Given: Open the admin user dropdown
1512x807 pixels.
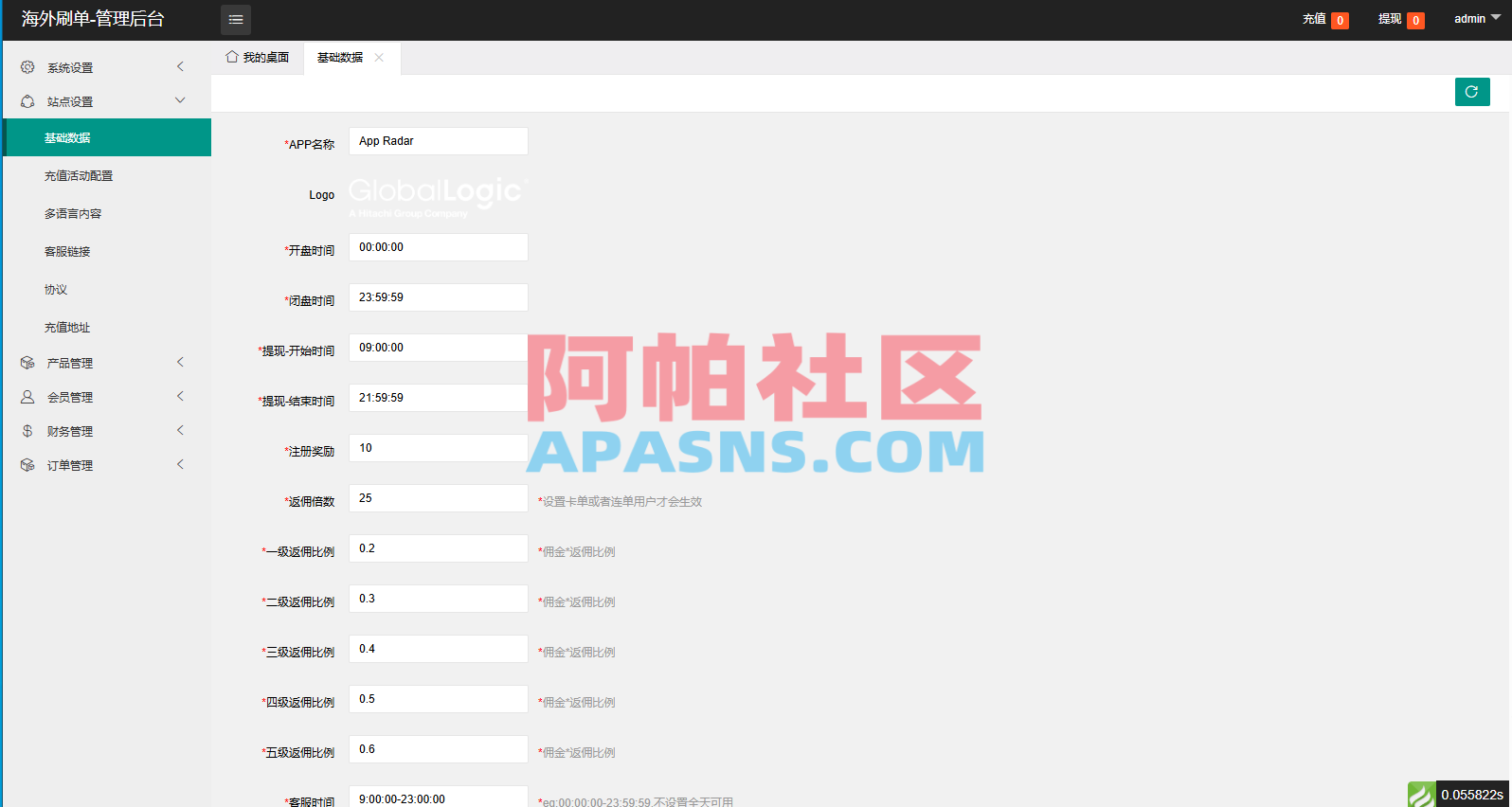Looking at the screenshot, I should pyautogui.click(x=1477, y=19).
